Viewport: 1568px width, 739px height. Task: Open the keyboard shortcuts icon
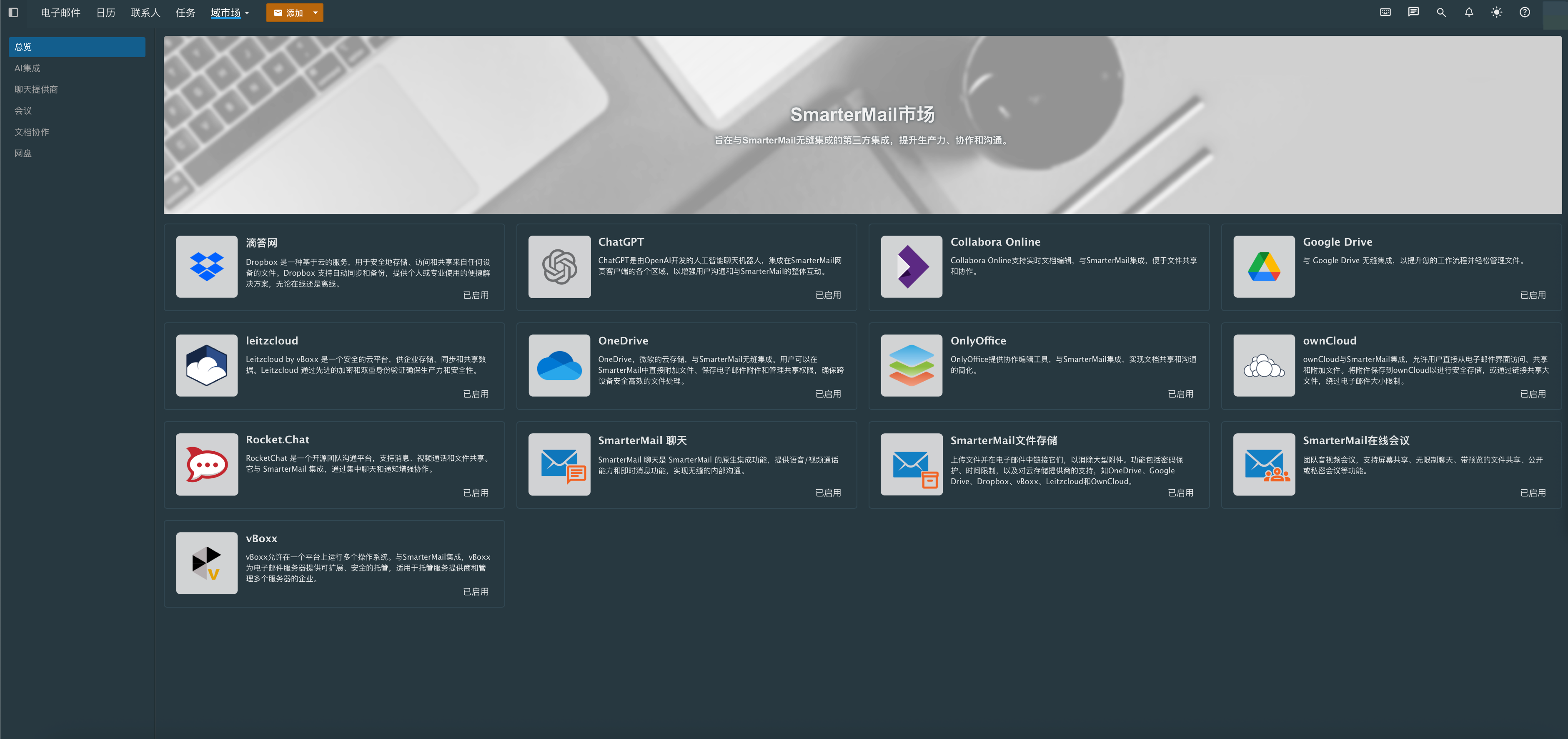1385,12
